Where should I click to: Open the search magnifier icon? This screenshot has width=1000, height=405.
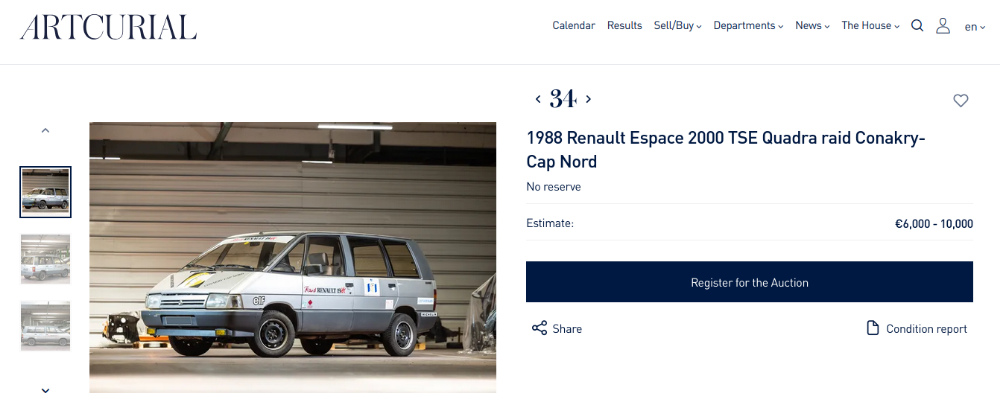click(917, 26)
